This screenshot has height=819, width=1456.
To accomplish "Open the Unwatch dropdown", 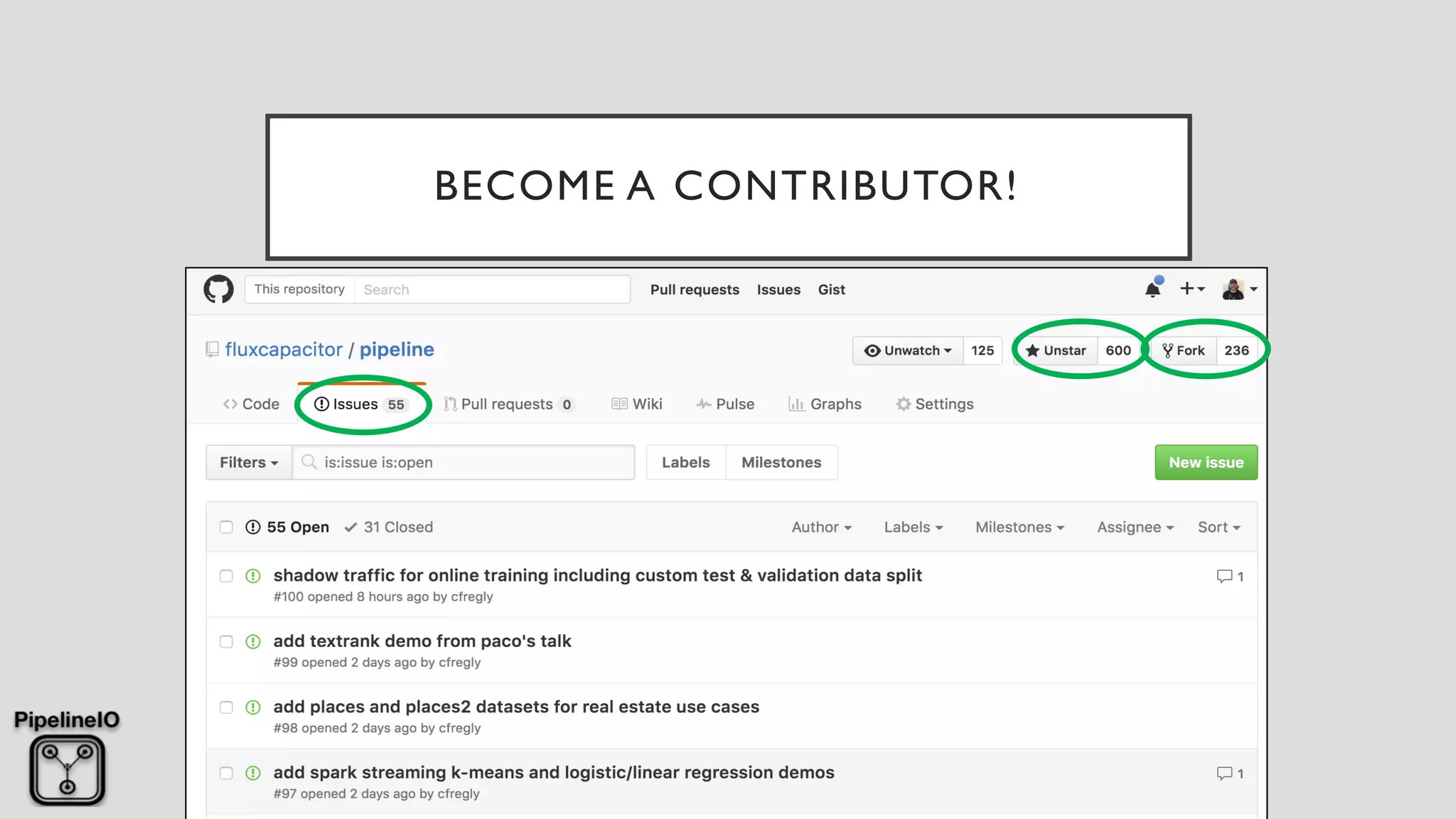I will (908, 350).
